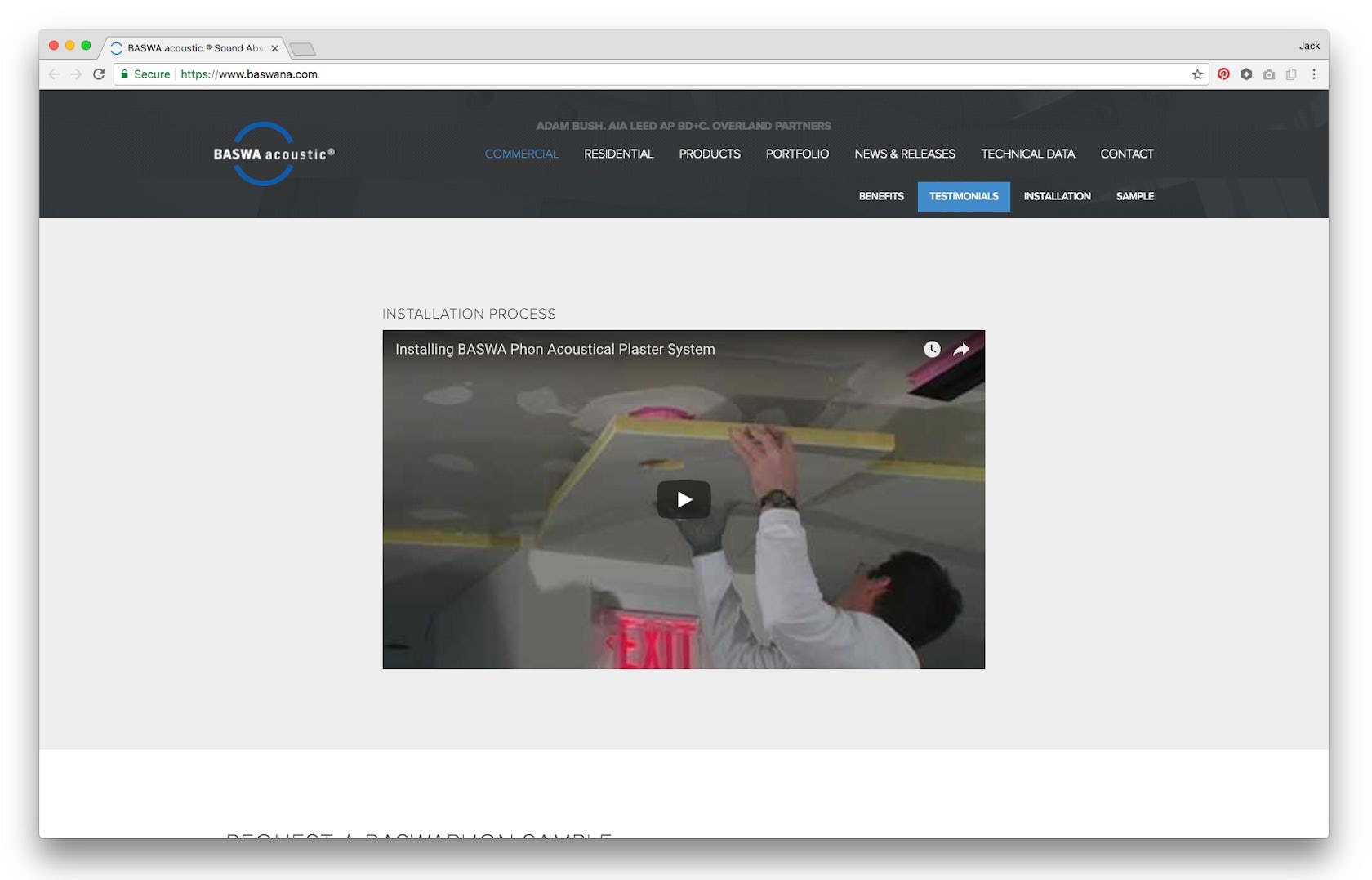The image size is (1372, 880).
Task: Click the Jack profile button
Action: 1309,46
